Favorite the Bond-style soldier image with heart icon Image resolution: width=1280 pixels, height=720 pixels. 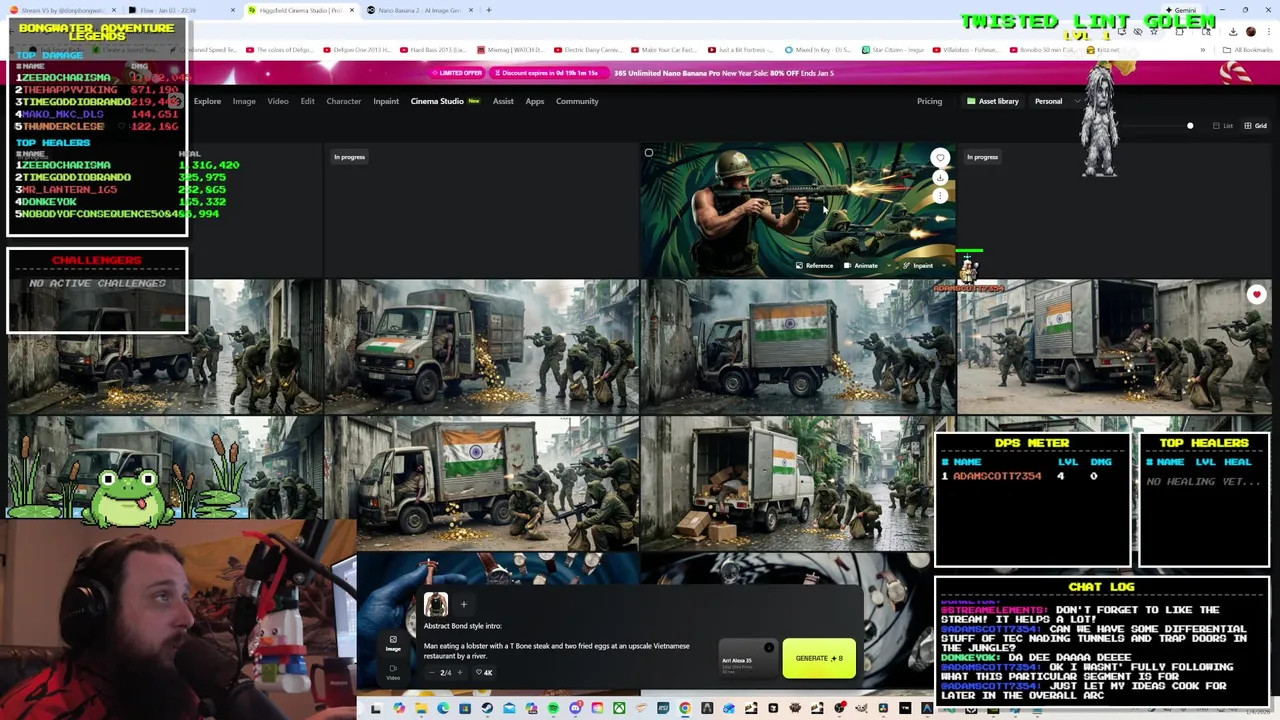click(940, 158)
